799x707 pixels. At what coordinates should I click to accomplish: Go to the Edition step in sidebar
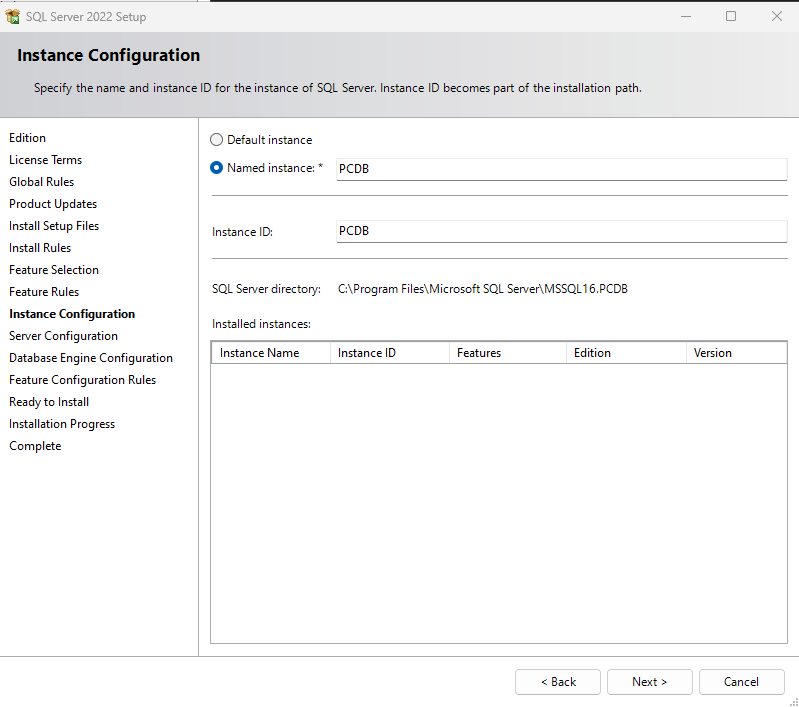[28, 138]
